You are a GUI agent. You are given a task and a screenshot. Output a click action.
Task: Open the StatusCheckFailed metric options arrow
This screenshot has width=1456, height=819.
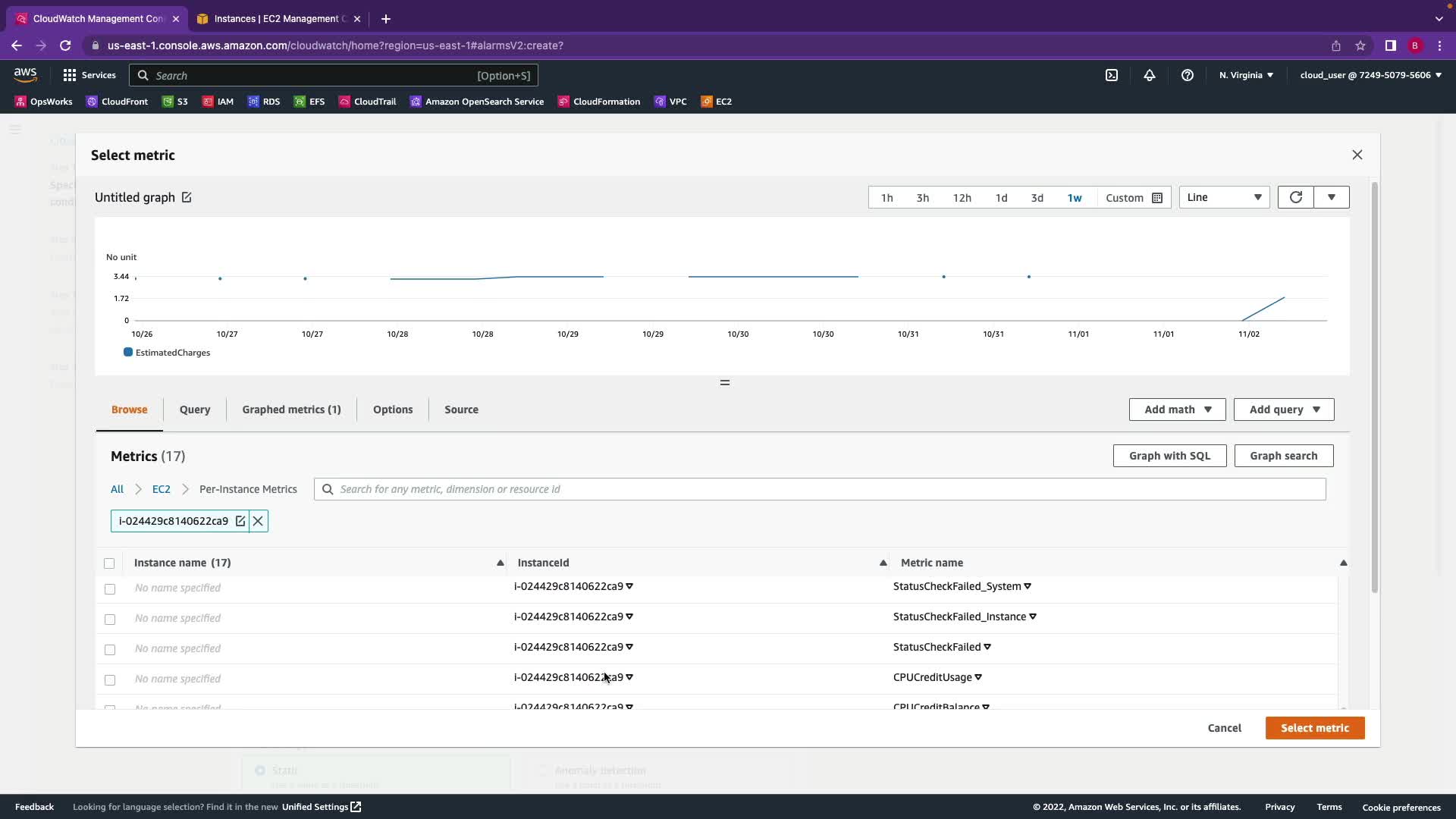[x=987, y=647]
